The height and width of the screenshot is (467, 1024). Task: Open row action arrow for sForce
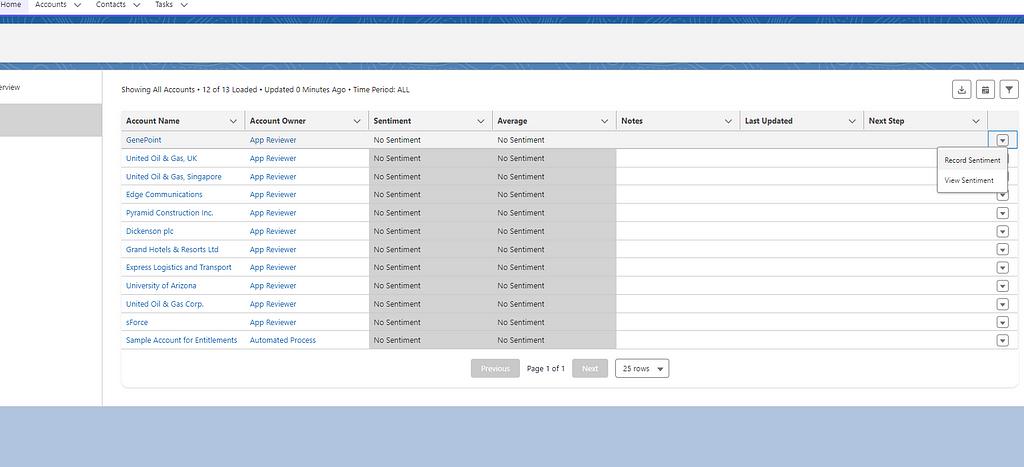(1002, 322)
